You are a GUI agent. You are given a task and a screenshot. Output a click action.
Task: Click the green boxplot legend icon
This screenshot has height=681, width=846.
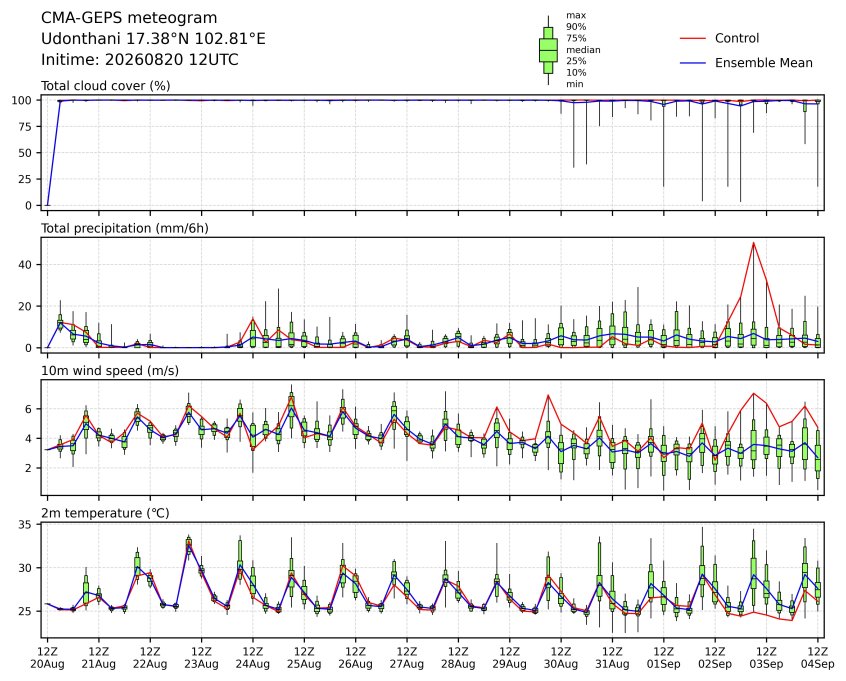point(548,50)
